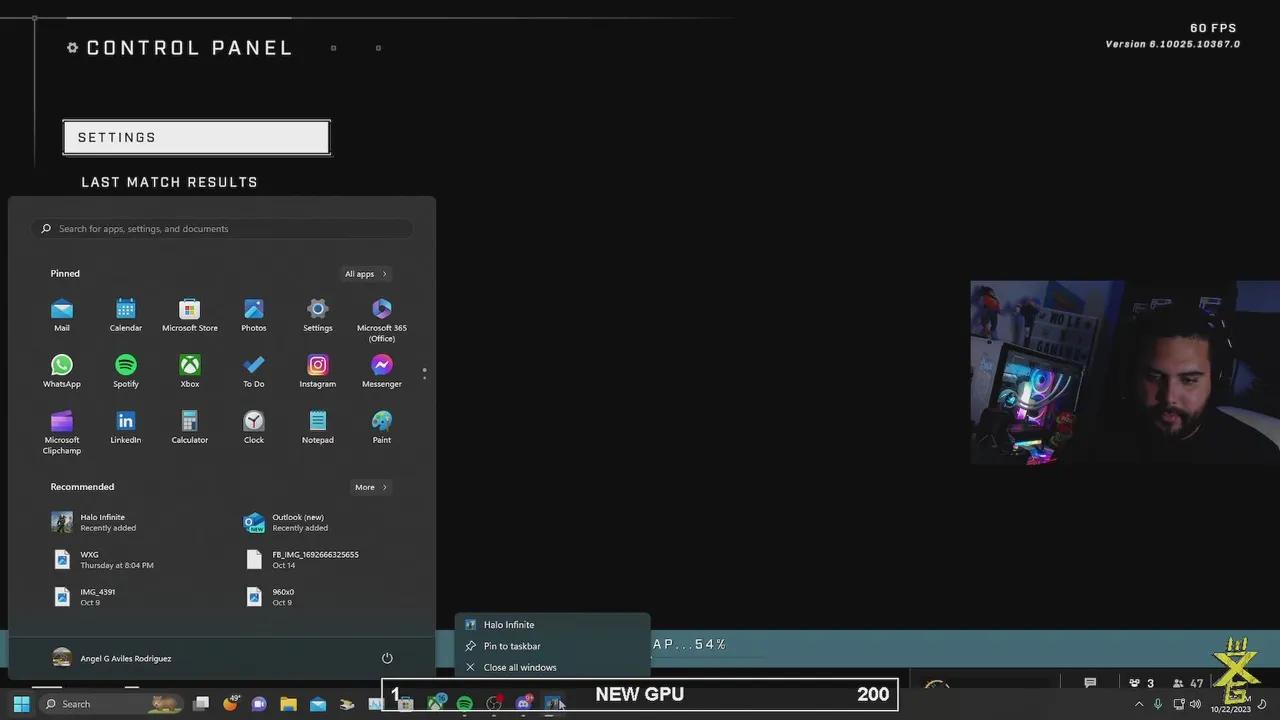Screen dimensions: 1280x720
Task: Open File Explorer from the taskbar
Action: (x=288, y=704)
